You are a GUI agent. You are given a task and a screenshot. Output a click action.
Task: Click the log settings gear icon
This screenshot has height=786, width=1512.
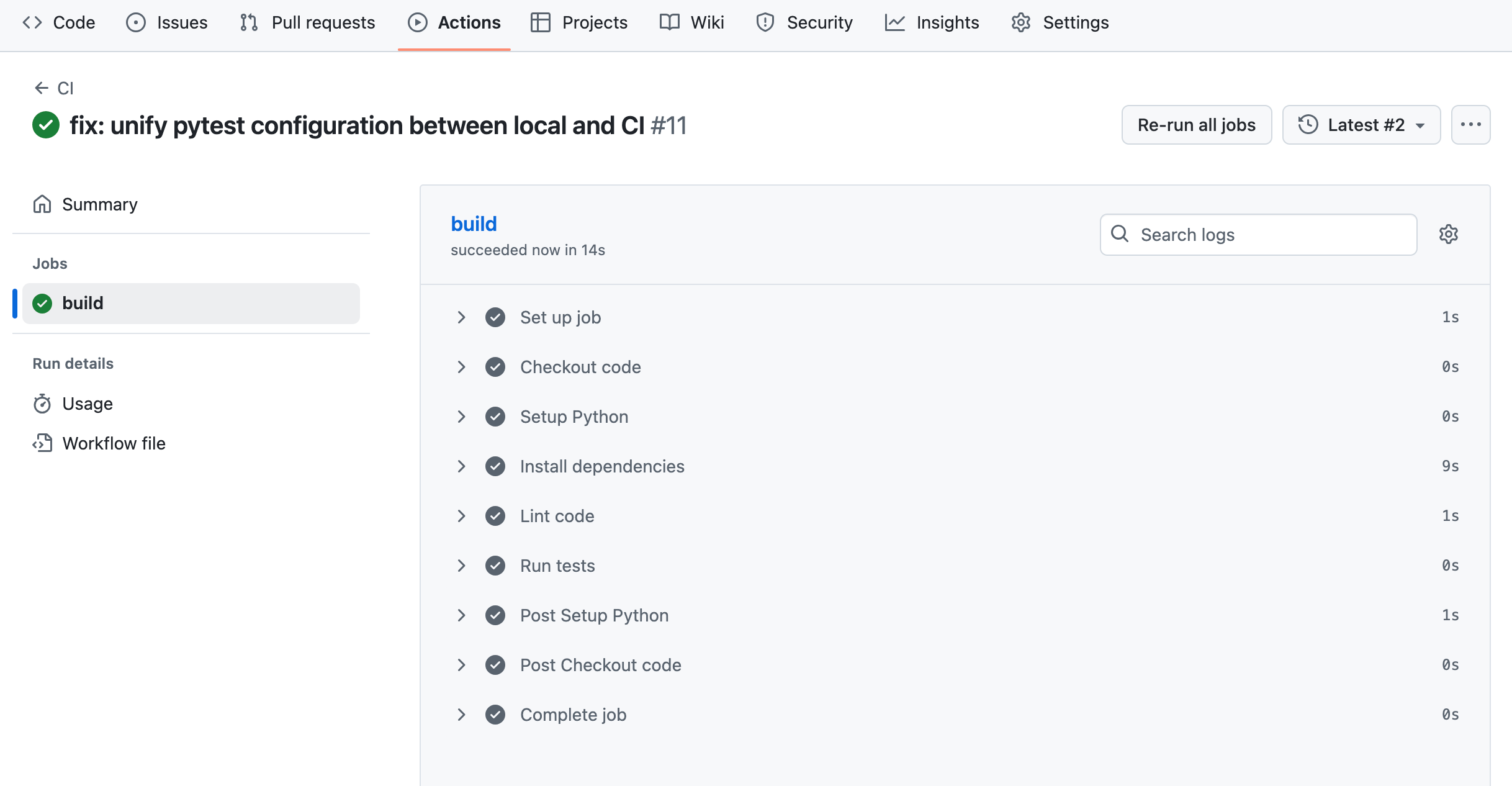(x=1448, y=234)
